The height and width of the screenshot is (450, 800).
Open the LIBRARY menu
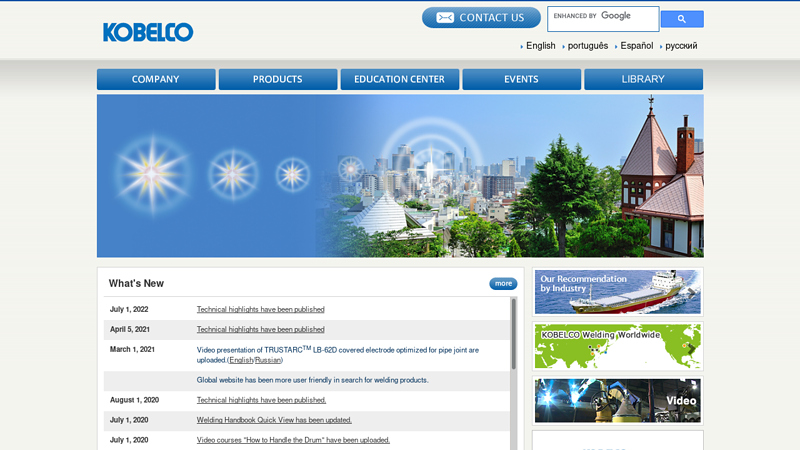(x=643, y=79)
